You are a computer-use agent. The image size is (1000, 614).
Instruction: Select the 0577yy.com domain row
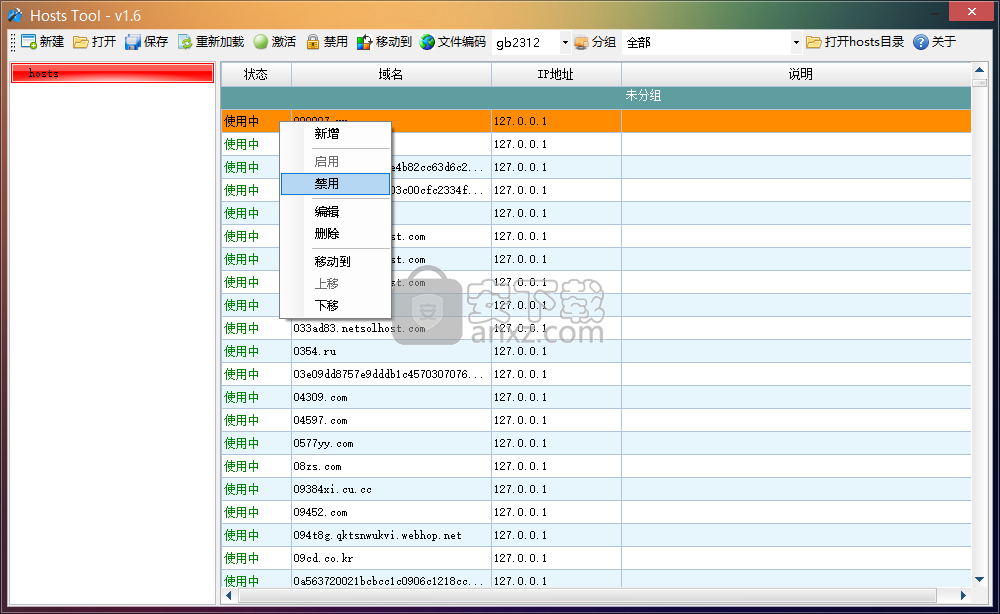pyautogui.click(x=596, y=443)
